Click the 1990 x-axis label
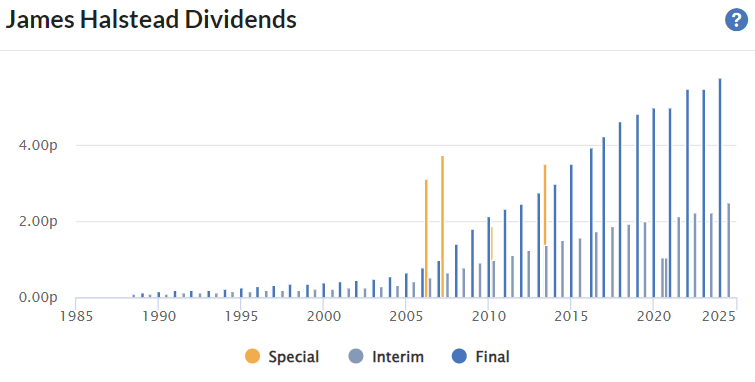Viewport: 755px width, 382px height. coord(158,316)
